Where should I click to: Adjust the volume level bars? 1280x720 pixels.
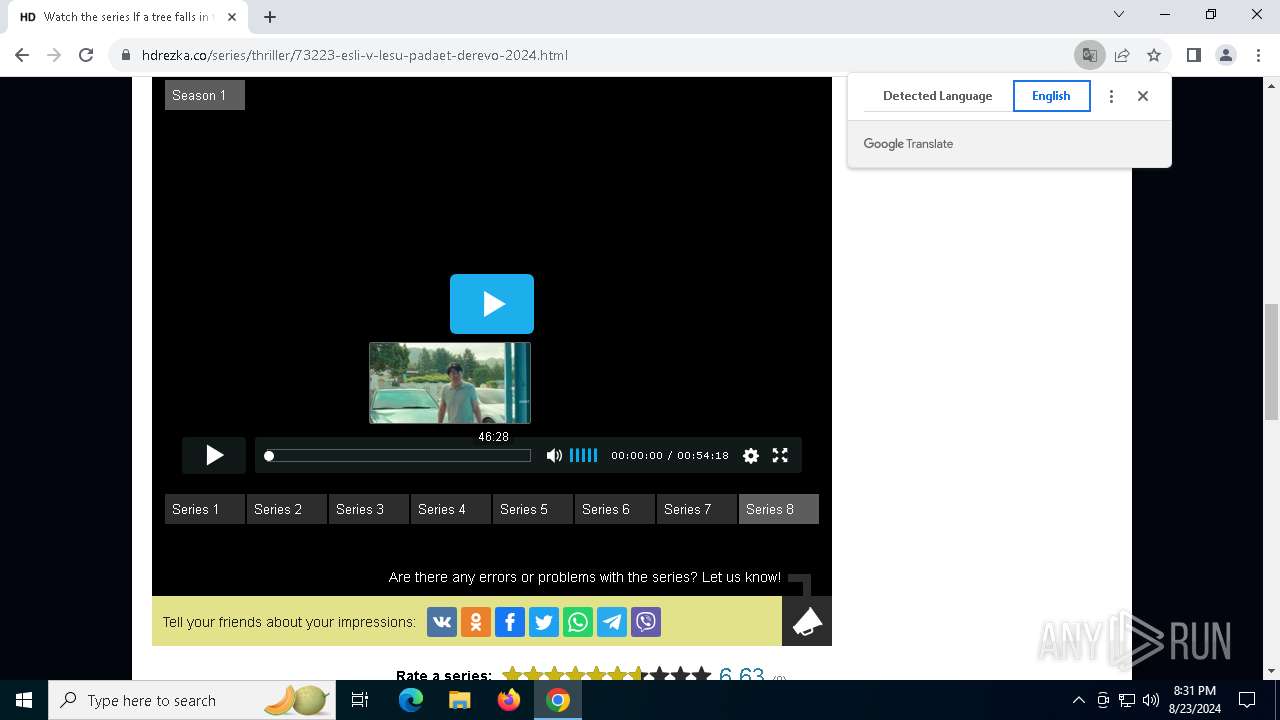584,456
